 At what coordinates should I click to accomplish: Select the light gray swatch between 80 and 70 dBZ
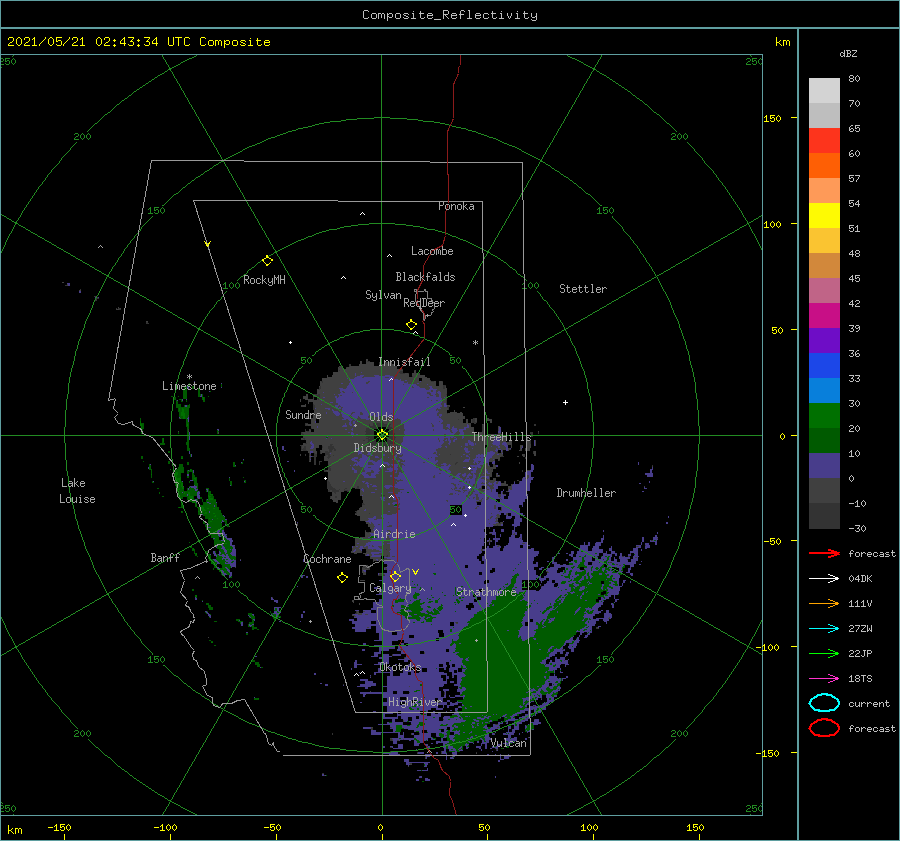coord(824,91)
